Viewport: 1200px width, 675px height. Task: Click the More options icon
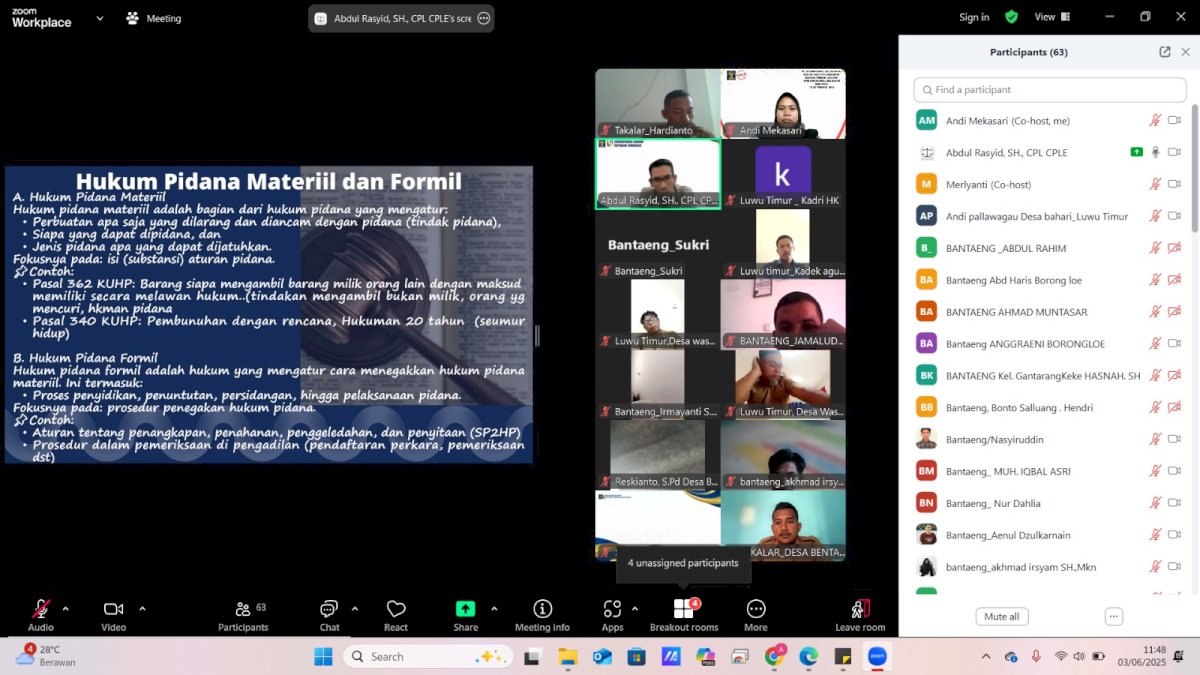[756, 610]
